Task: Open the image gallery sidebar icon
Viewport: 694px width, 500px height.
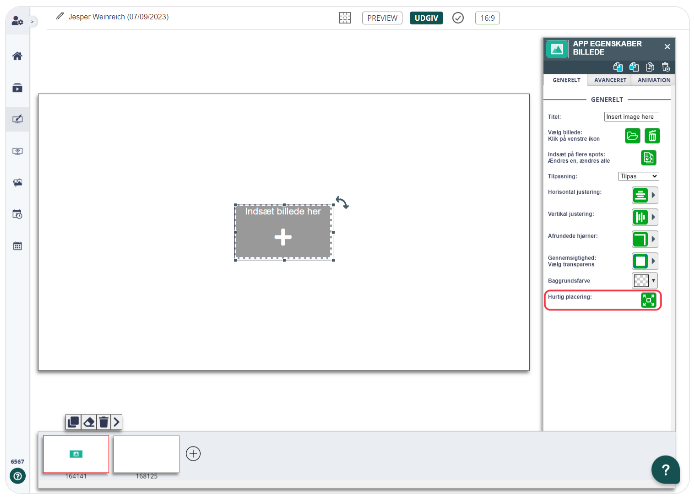Action: (17, 183)
